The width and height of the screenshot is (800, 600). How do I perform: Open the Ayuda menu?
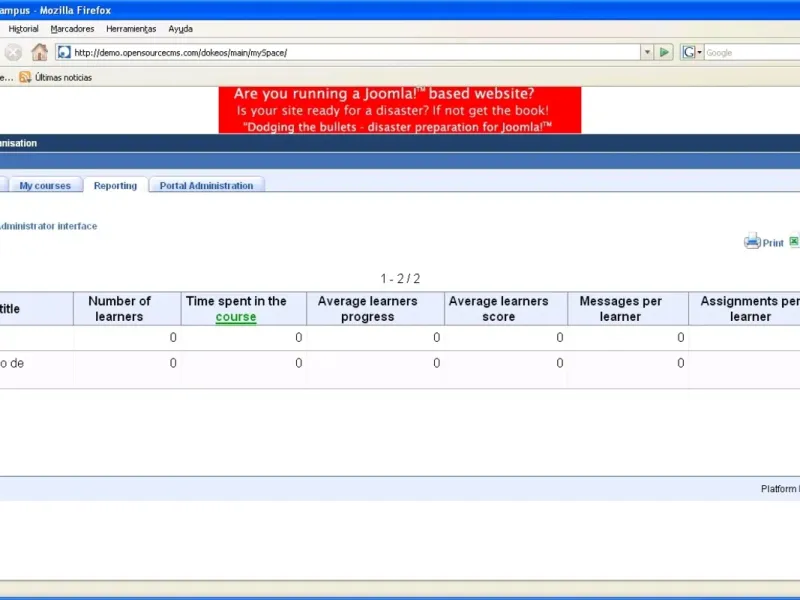point(181,29)
